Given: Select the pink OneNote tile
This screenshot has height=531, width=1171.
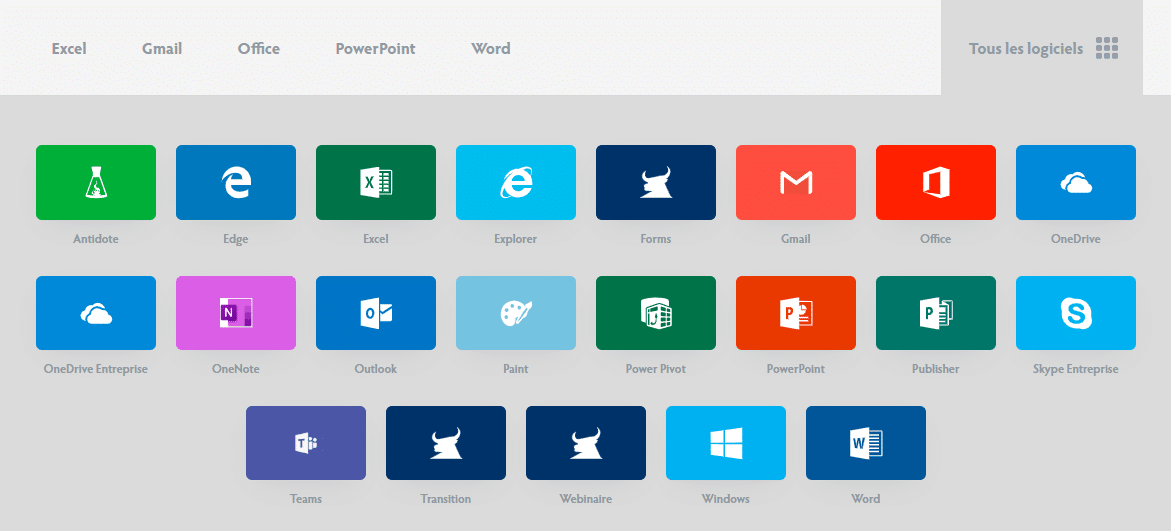Looking at the screenshot, I should pyautogui.click(x=236, y=313).
